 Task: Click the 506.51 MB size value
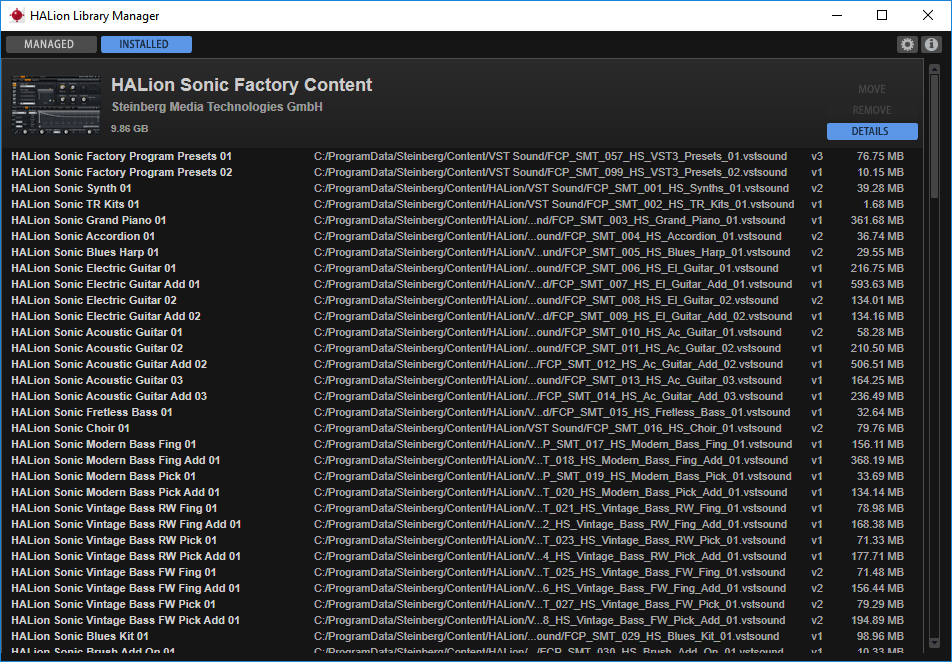click(877, 364)
